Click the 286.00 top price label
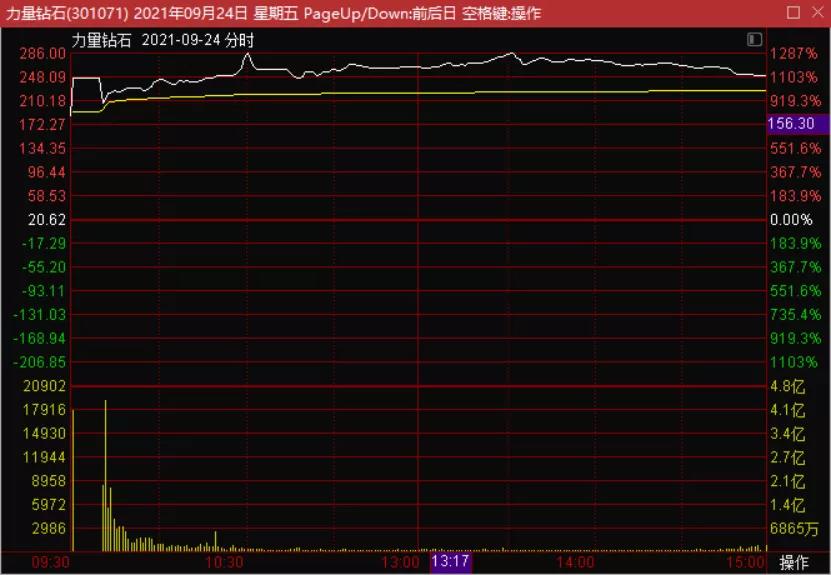The height and width of the screenshot is (575, 831). pos(44,53)
